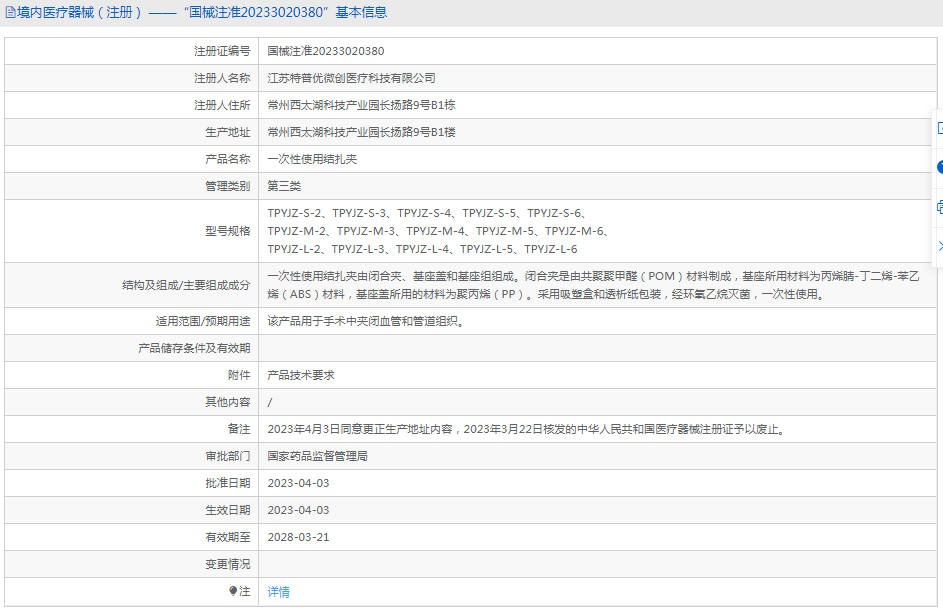Select the registration number 国械注准20233020380 cell
943x613 pixels.
pos(325,51)
